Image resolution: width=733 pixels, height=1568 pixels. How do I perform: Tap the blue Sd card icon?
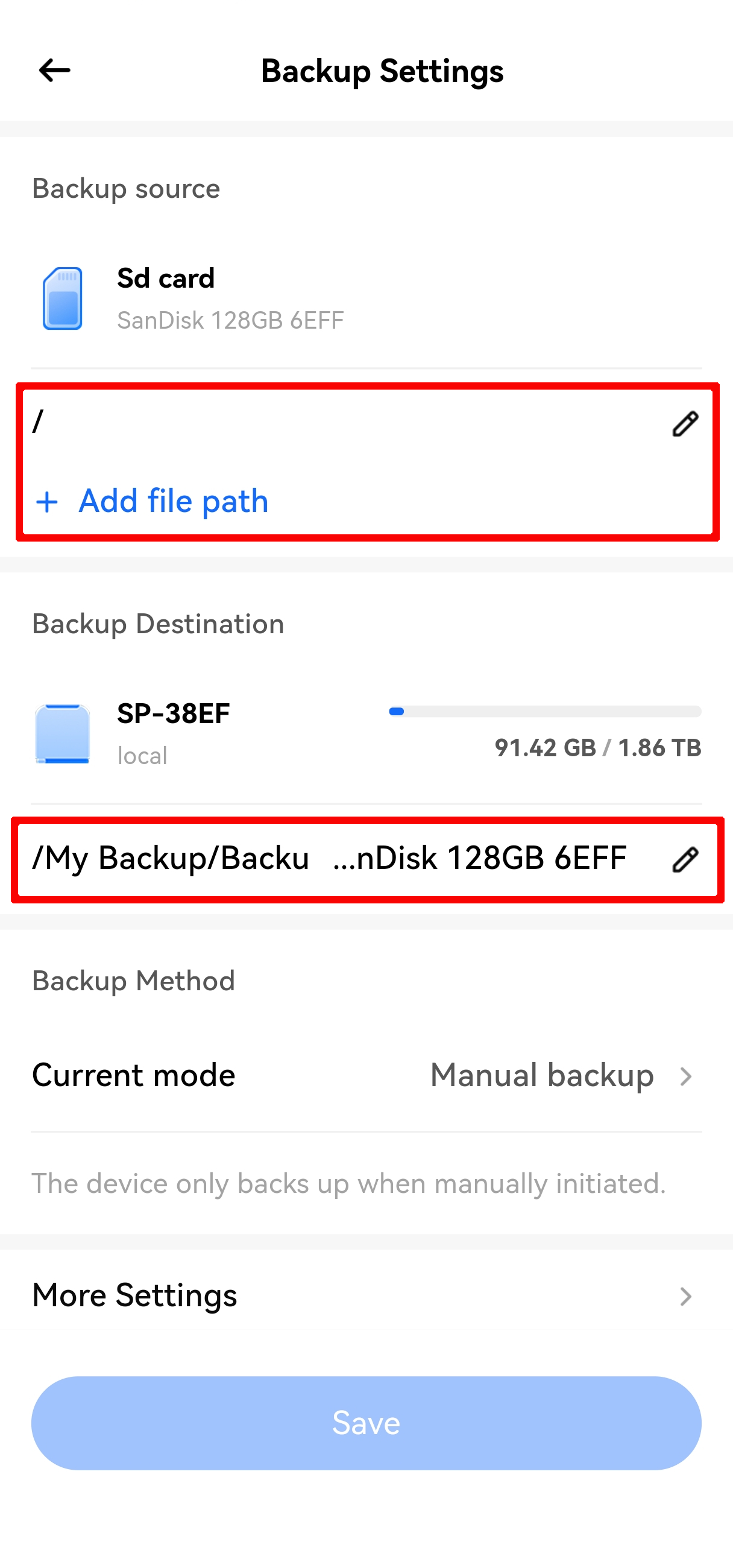pyautogui.click(x=62, y=299)
